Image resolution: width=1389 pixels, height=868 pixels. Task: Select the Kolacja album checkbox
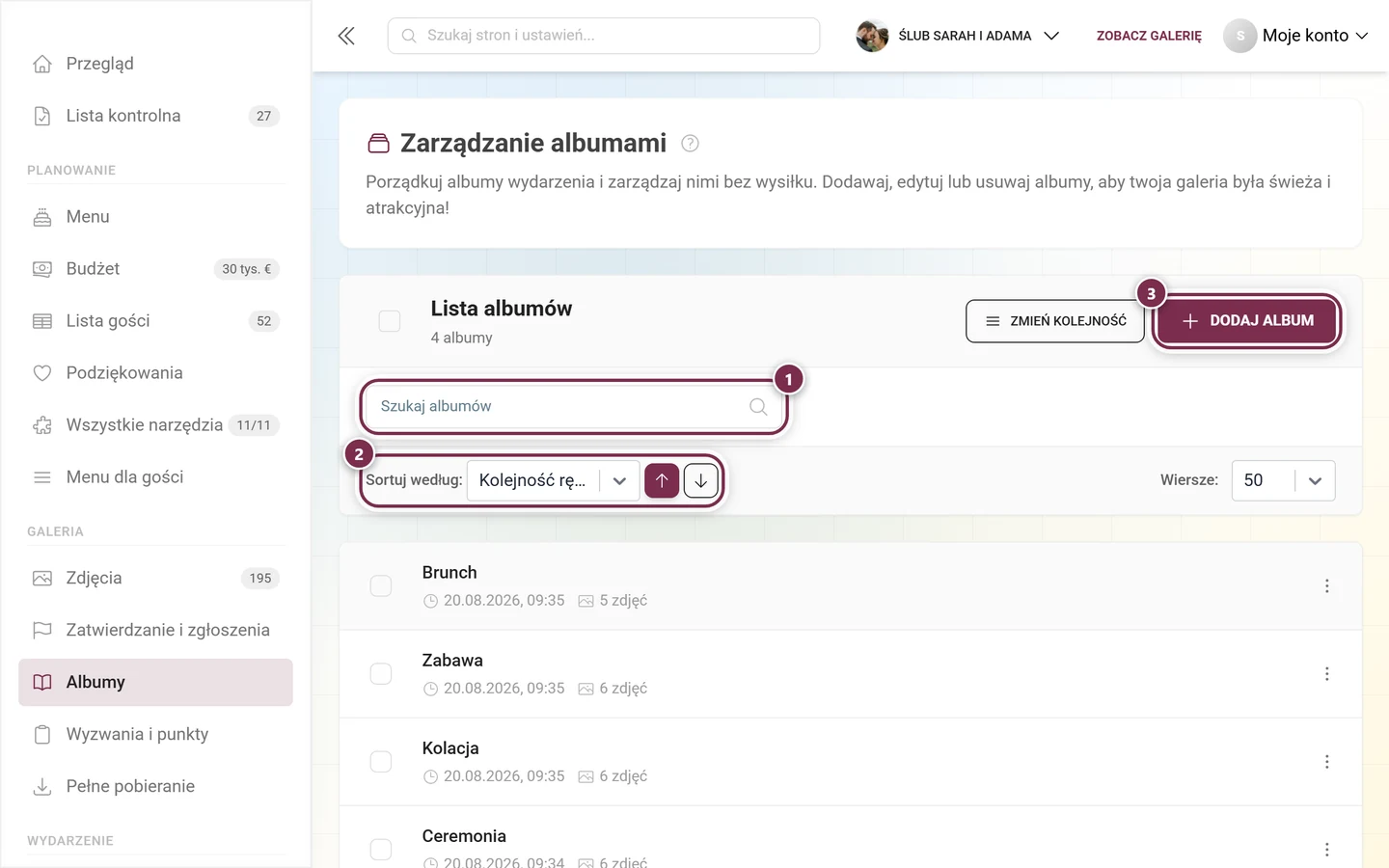(x=381, y=762)
